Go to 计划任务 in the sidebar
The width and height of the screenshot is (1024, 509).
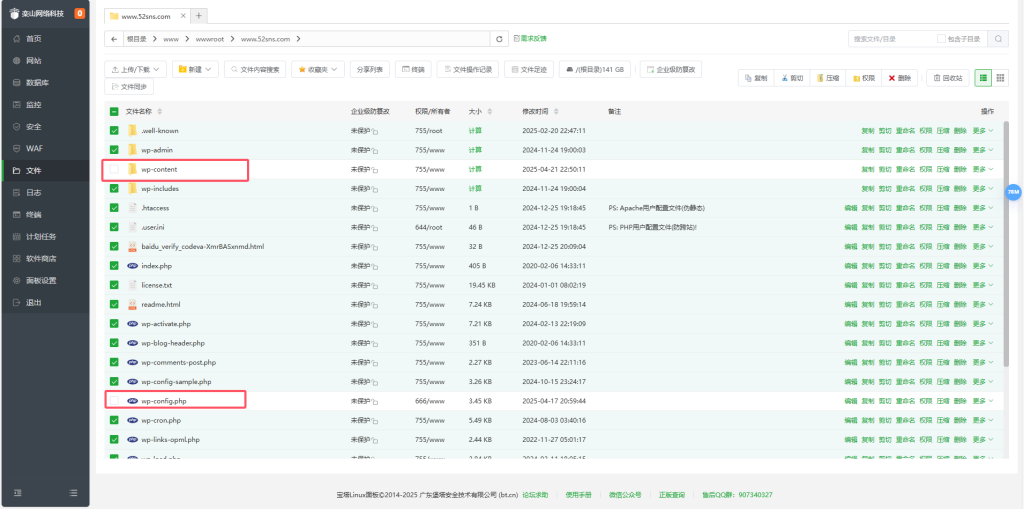pyautogui.click(x=41, y=236)
